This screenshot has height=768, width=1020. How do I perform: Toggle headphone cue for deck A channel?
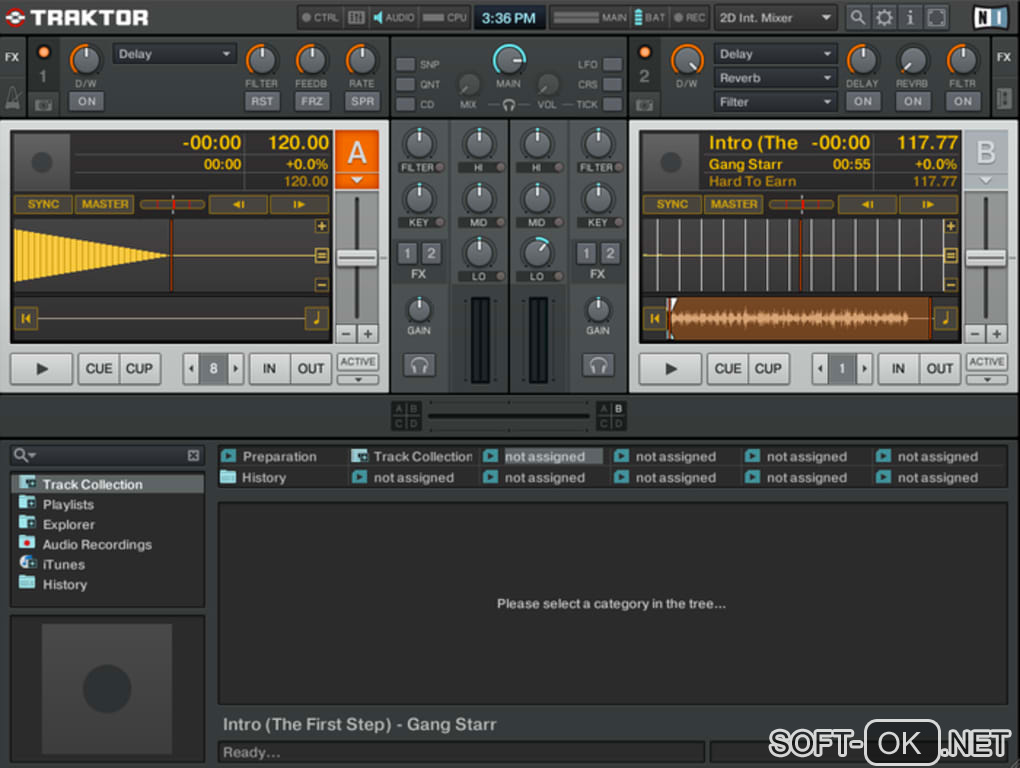click(x=419, y=365)
